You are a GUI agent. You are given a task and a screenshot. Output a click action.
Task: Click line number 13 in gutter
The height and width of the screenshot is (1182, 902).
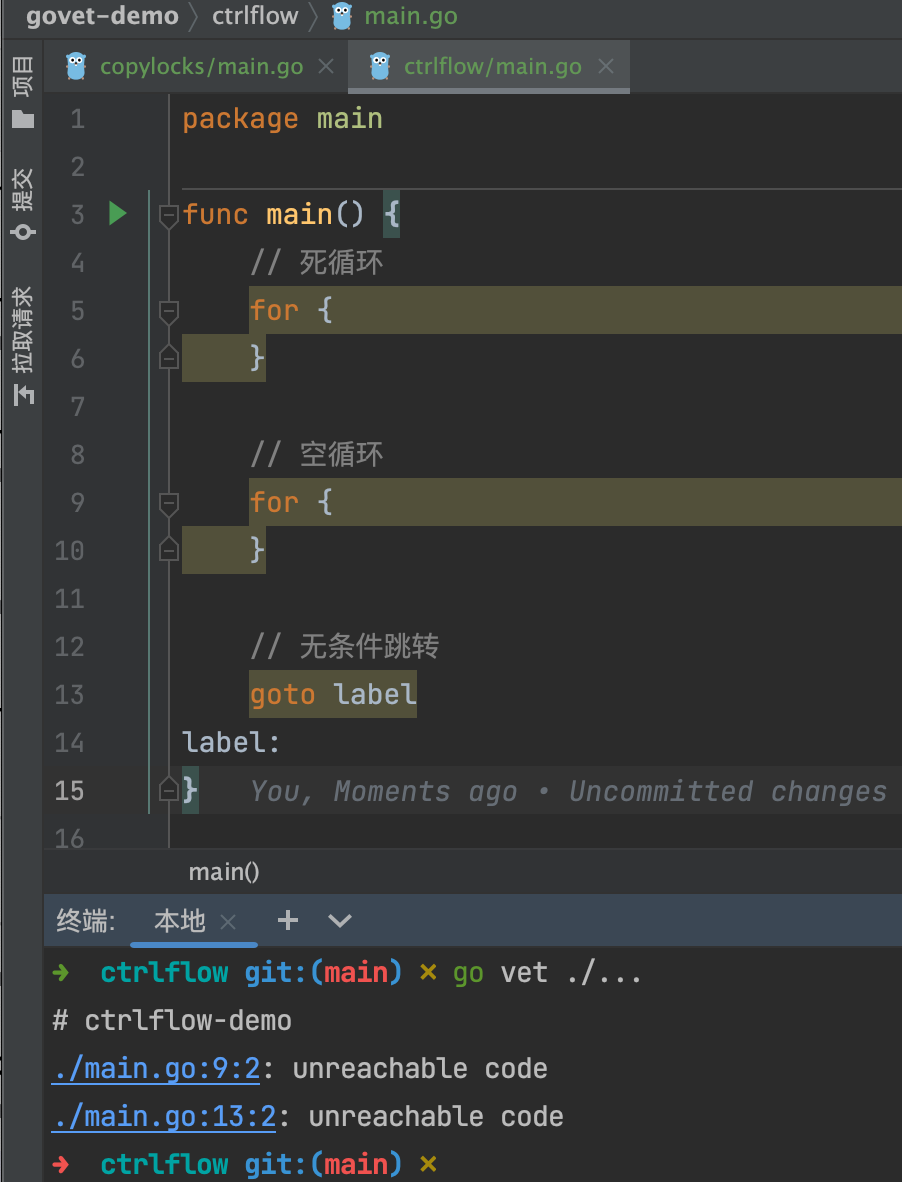click(69, 694)
